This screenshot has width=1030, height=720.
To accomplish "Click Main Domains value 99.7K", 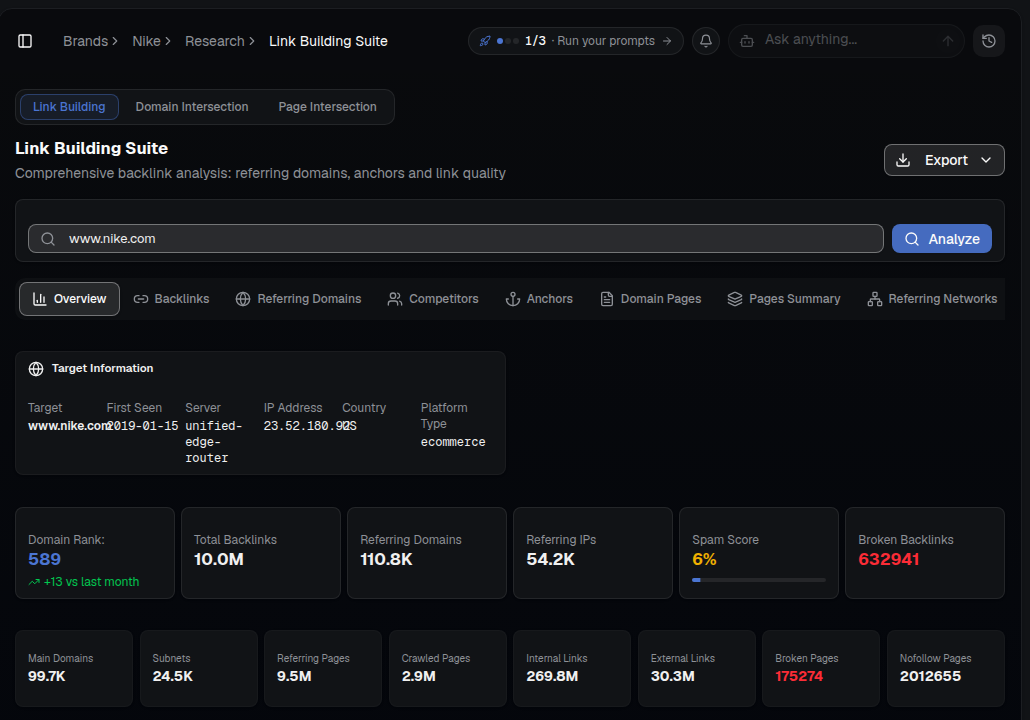I will (x=47, y=677).
